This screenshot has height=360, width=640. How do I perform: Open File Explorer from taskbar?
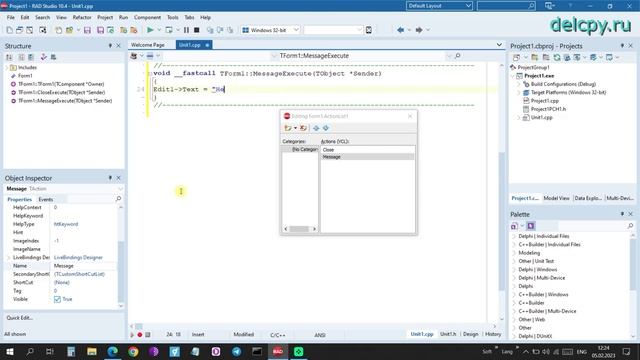click(91, 351)
